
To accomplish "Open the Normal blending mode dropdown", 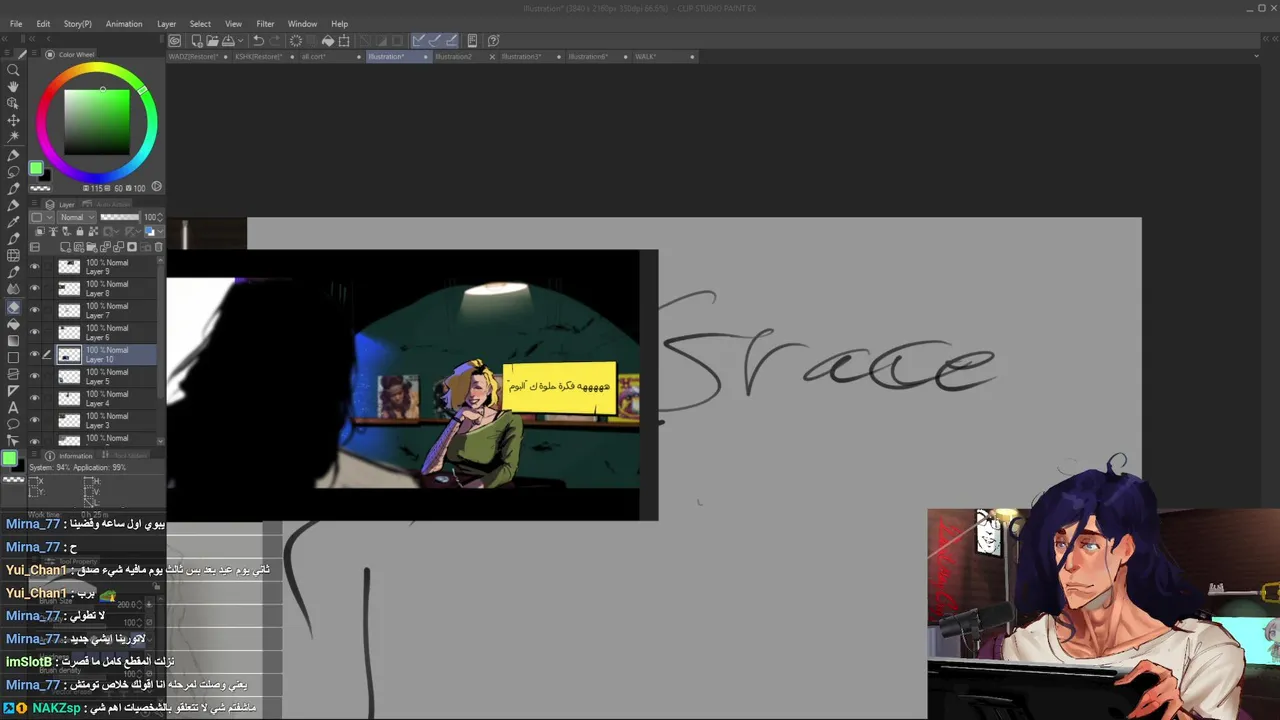I will [76, 217].
